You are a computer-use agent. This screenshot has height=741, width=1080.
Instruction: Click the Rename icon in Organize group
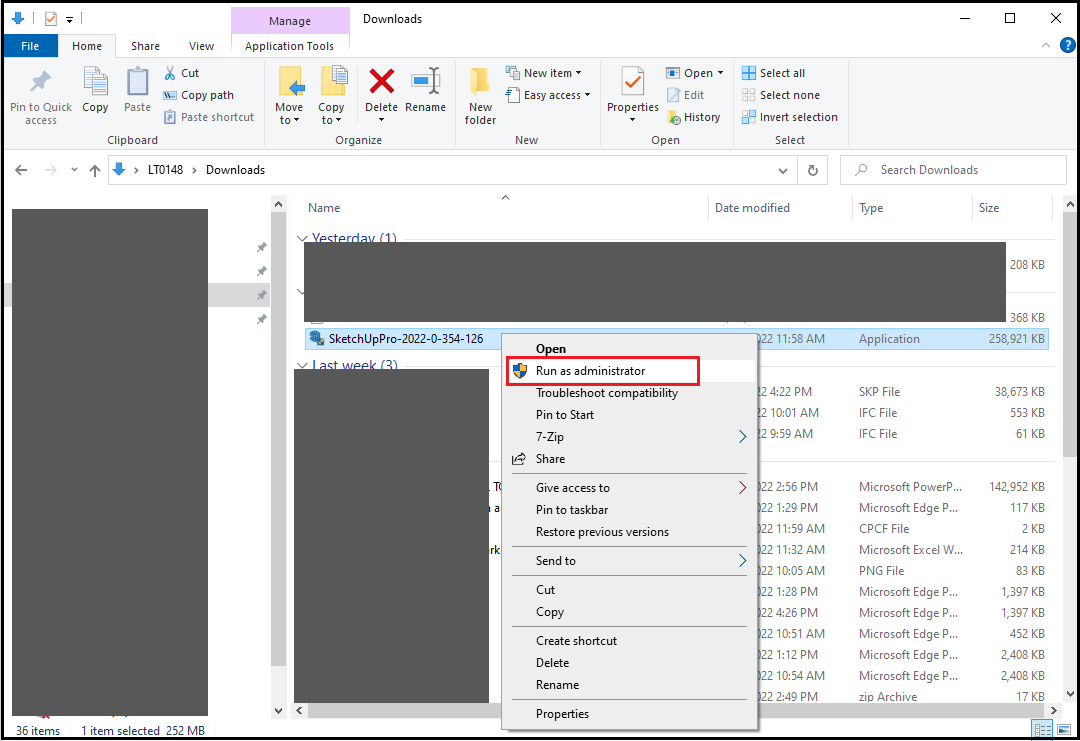point(426,82)
